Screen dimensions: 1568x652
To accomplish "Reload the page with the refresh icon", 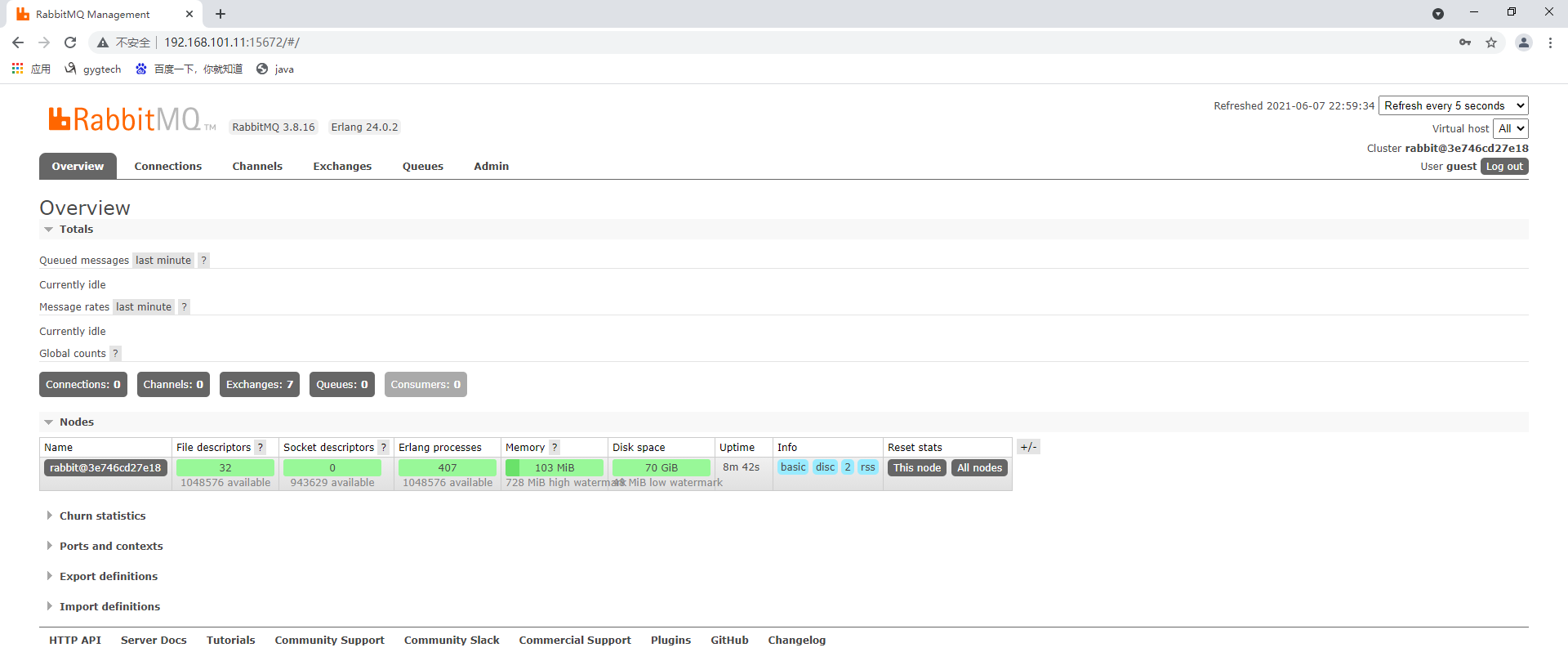I will tap(70, 42).
